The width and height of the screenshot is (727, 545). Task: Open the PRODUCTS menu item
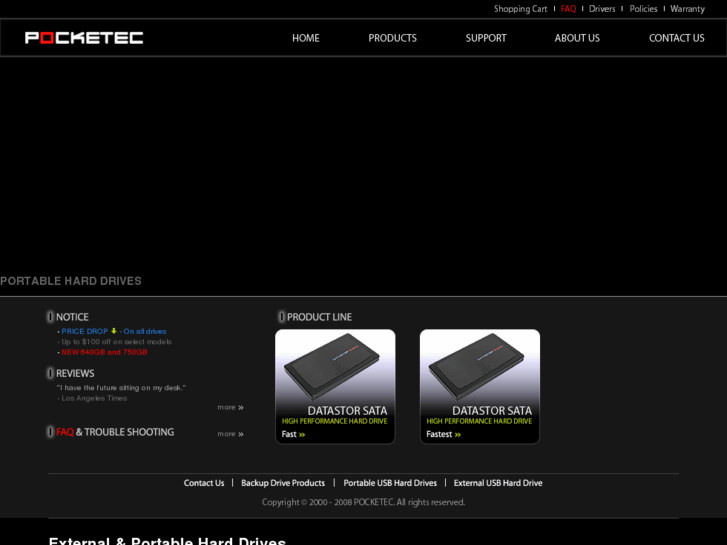point(392,38)
